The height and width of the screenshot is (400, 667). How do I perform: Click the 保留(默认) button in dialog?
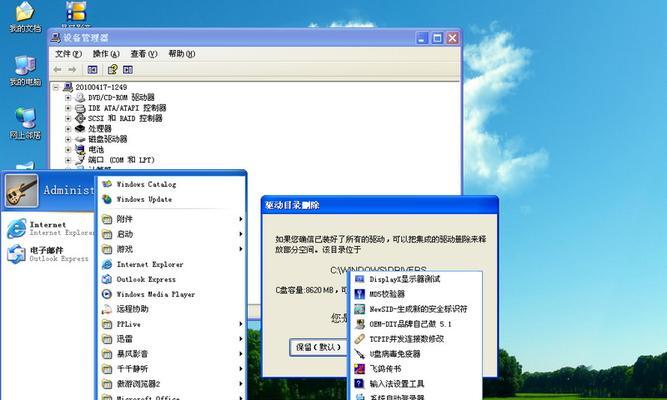pos(318,347)
